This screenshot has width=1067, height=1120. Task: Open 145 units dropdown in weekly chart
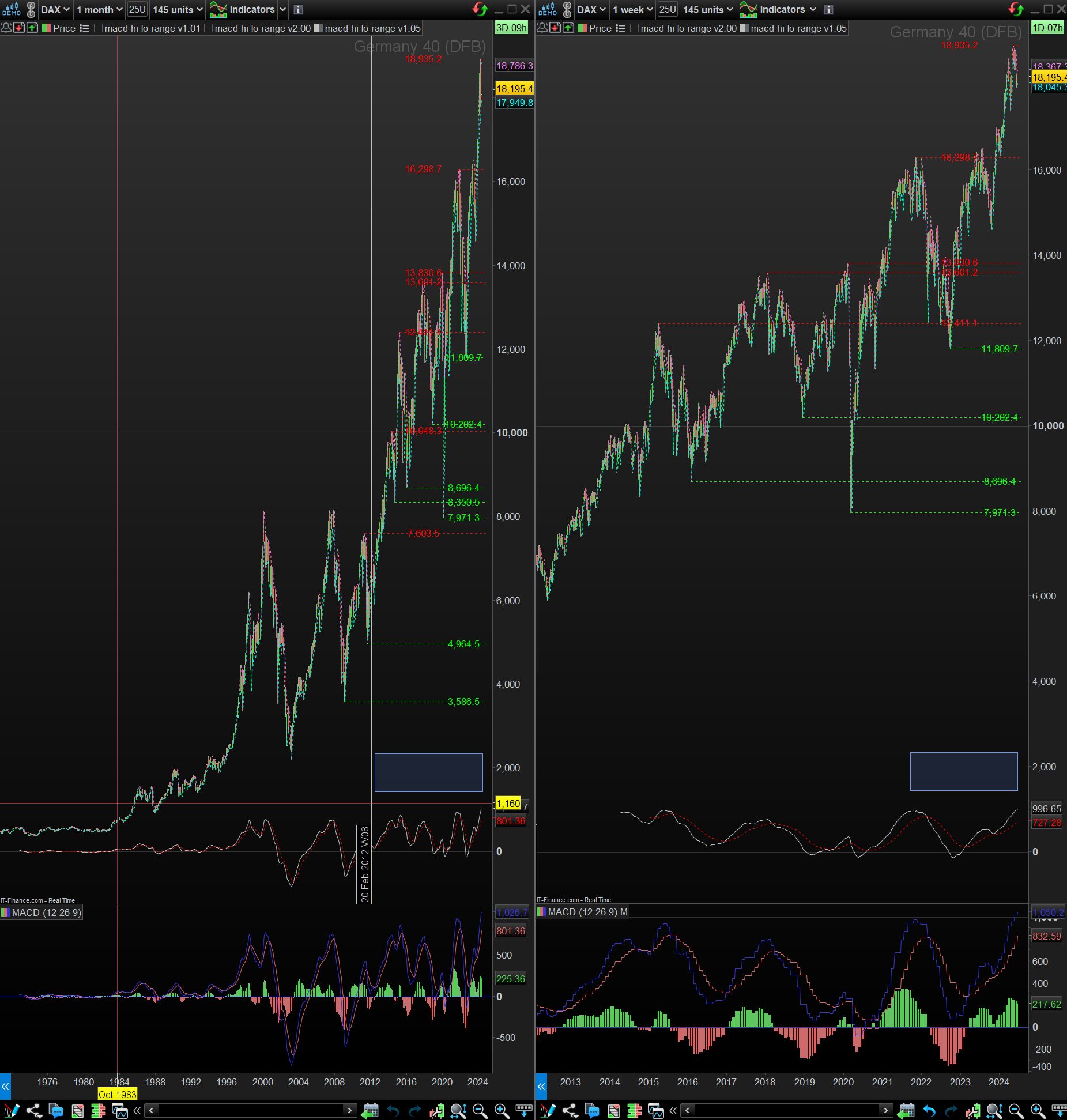(708, 10)
